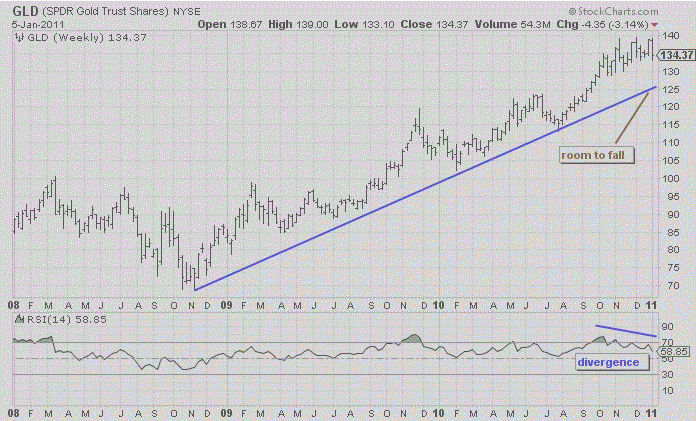Select the Low 133.10 value
This screenshot has width=696, height=421.
pyautogui.click(x=364, y=24)
